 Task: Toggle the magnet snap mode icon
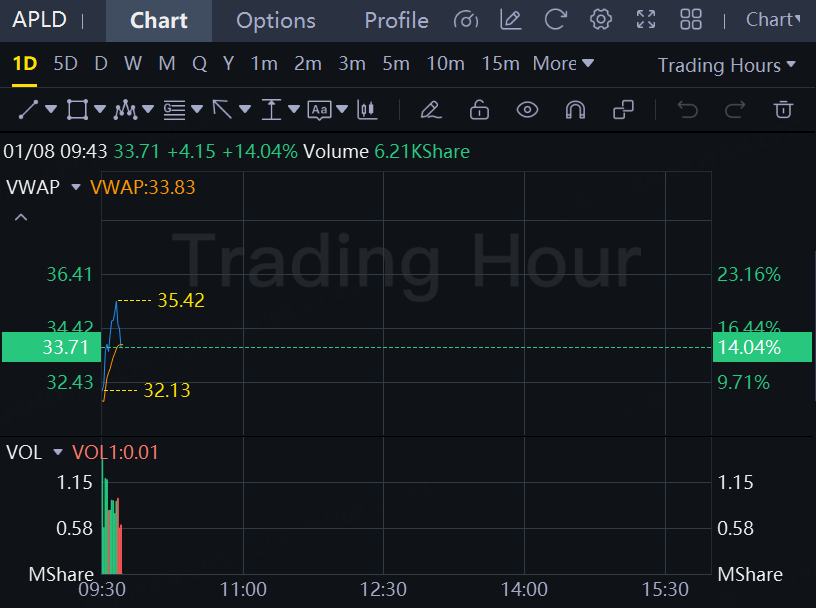[x=575, y=110]
